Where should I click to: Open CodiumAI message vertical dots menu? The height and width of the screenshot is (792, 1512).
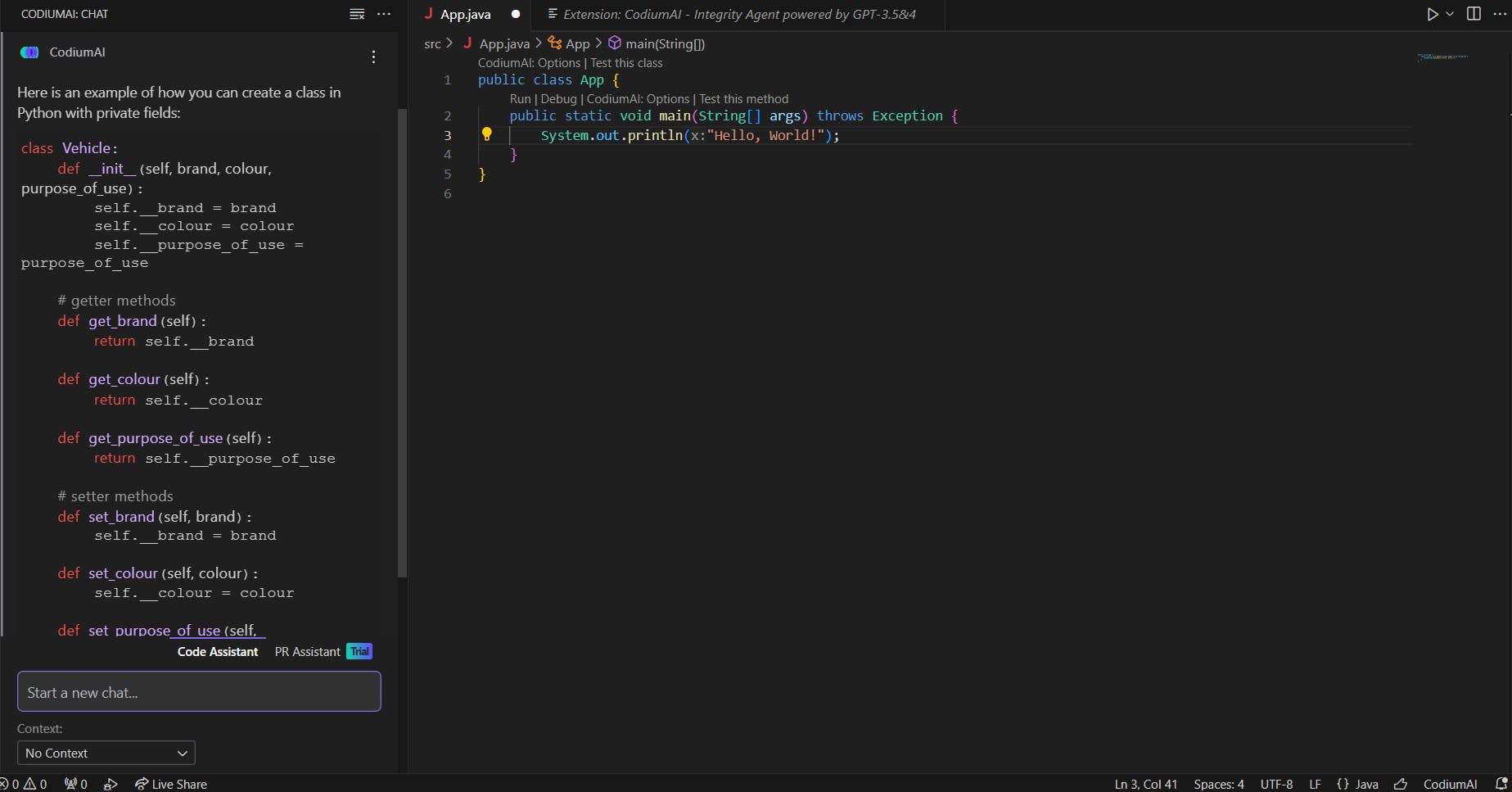373,57
